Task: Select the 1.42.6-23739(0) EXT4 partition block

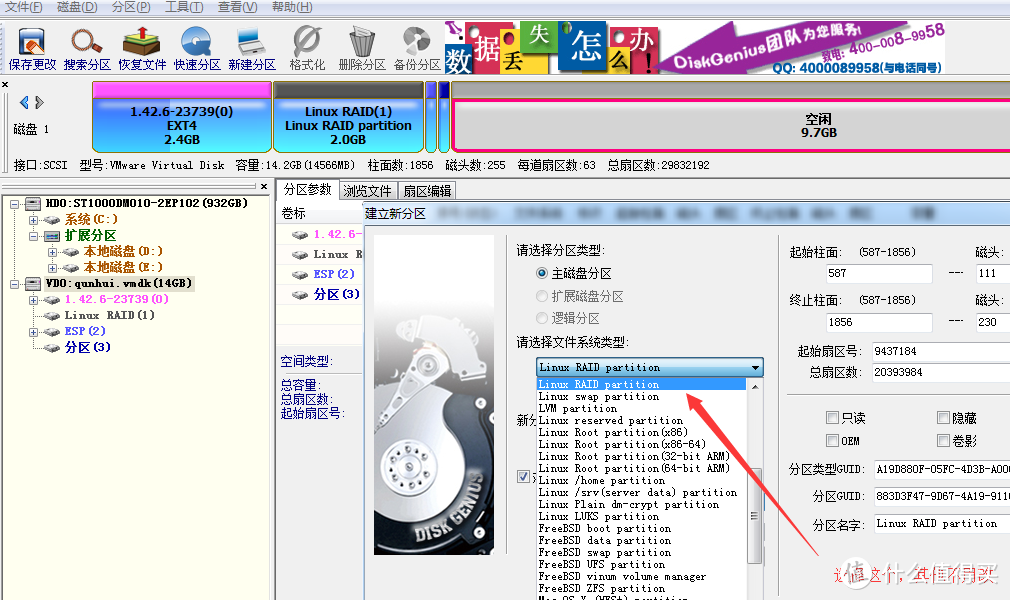Action: tap(182, 117)
